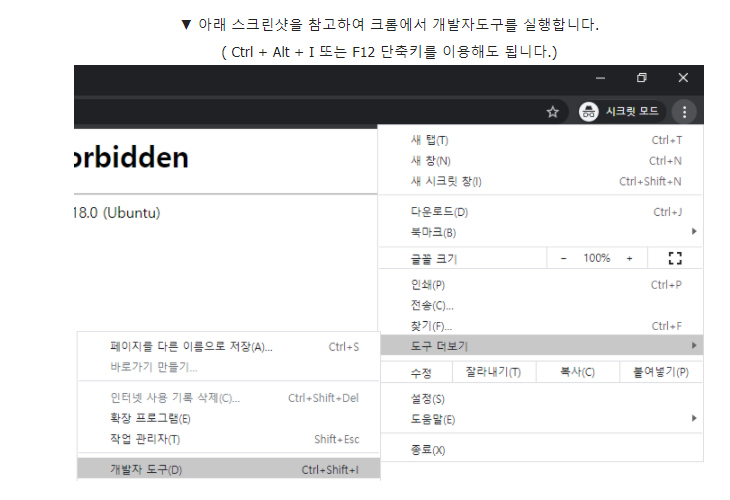The height and width of the screenshot is (500, 730).
Task: Expand the 북마크(B) submenu
Action: (541, 232)
